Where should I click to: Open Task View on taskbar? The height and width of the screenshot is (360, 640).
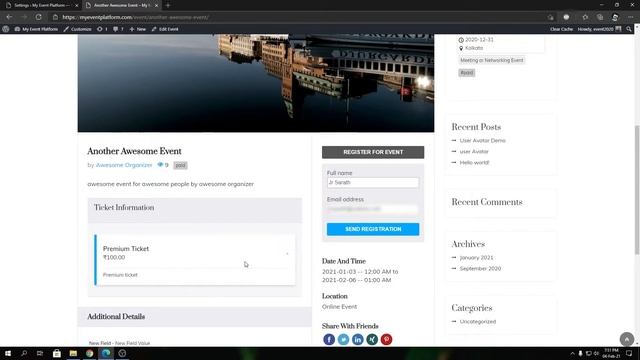click(x=40, y=353)
